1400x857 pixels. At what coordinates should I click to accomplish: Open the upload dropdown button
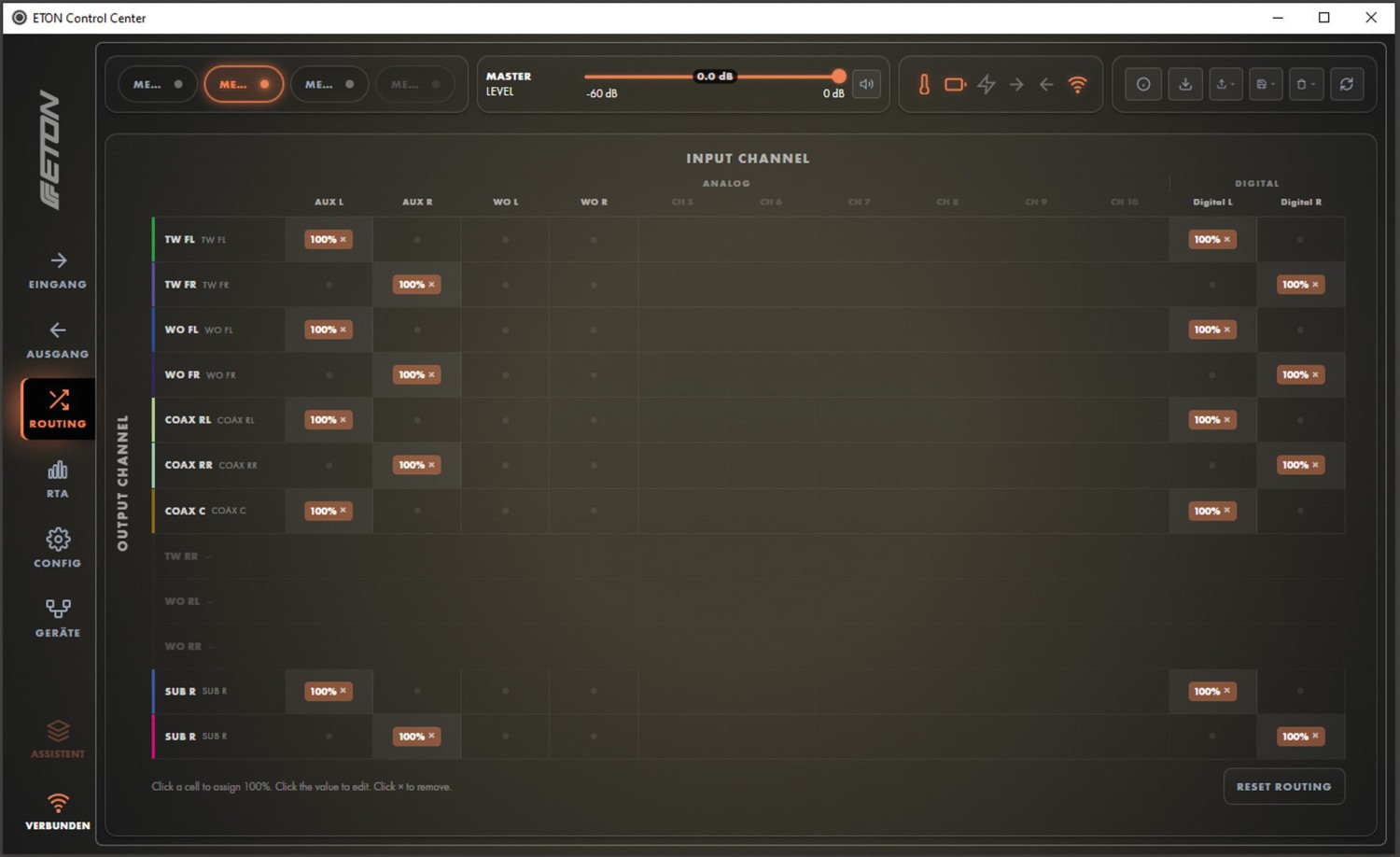[x=1225, y=84]
